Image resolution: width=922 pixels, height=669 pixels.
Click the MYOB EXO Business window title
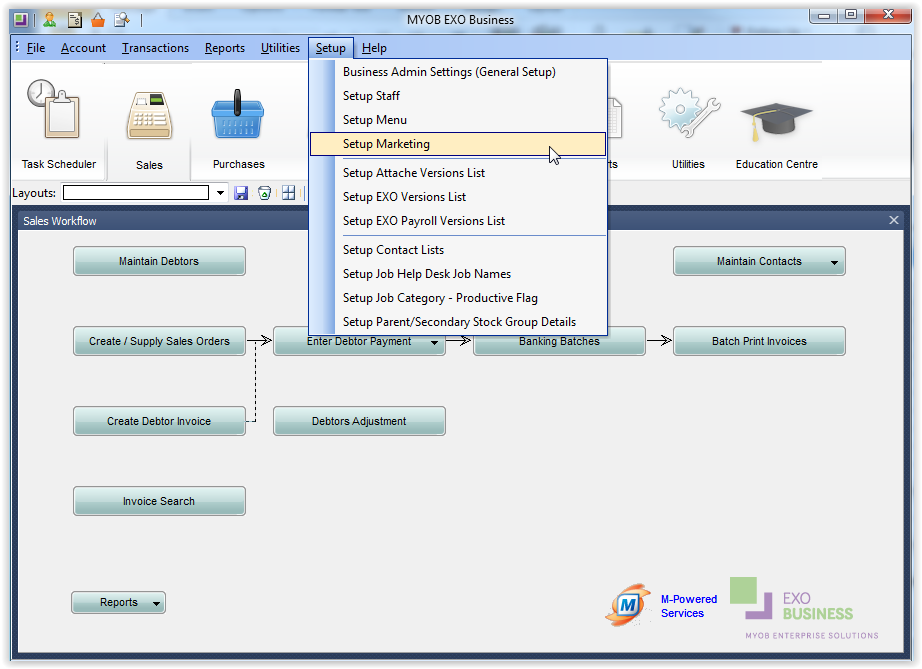click(460, 20)
